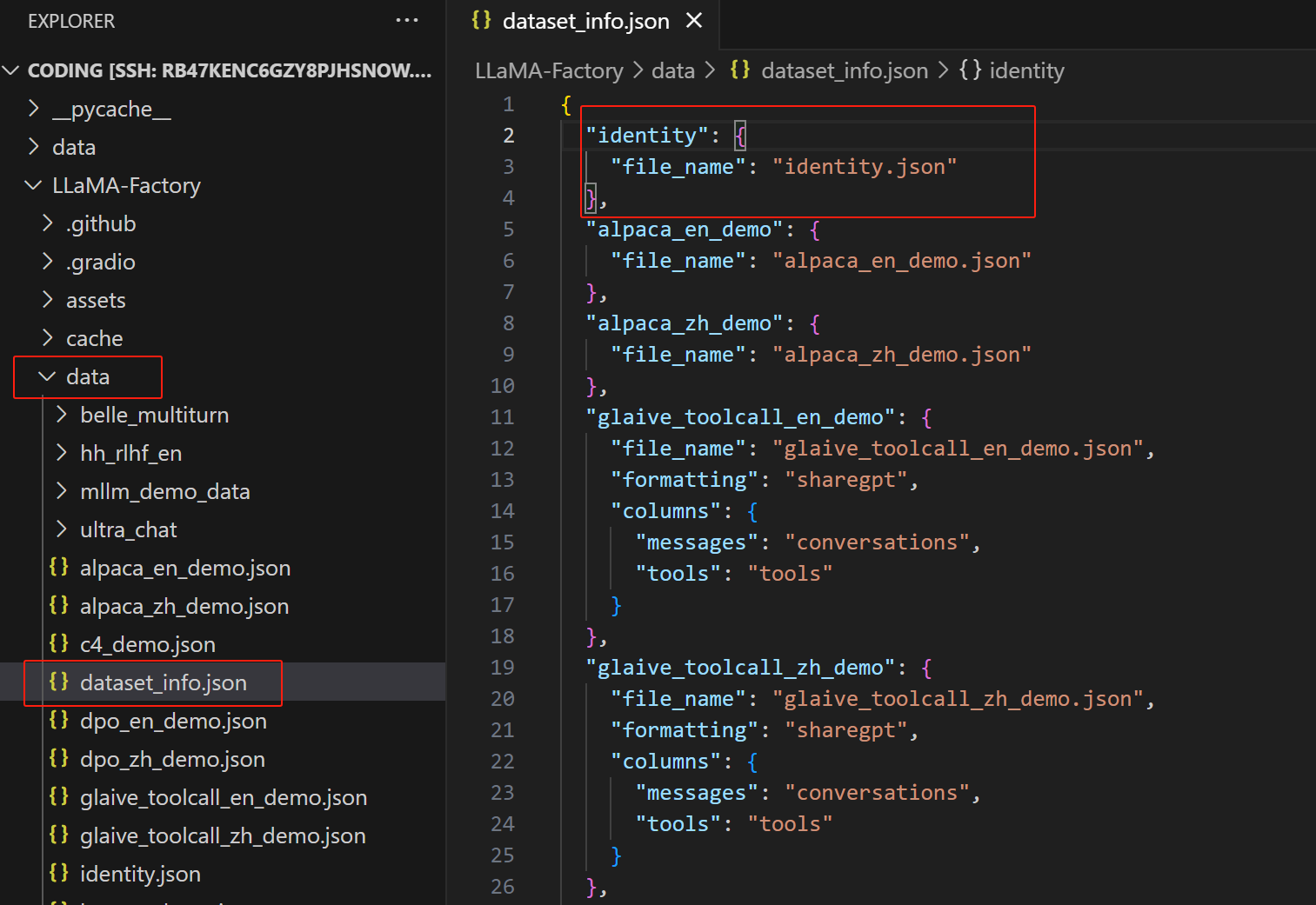
Task: Click the "alpaca_zh_demo.json" value on line 9
Action: 902,355
